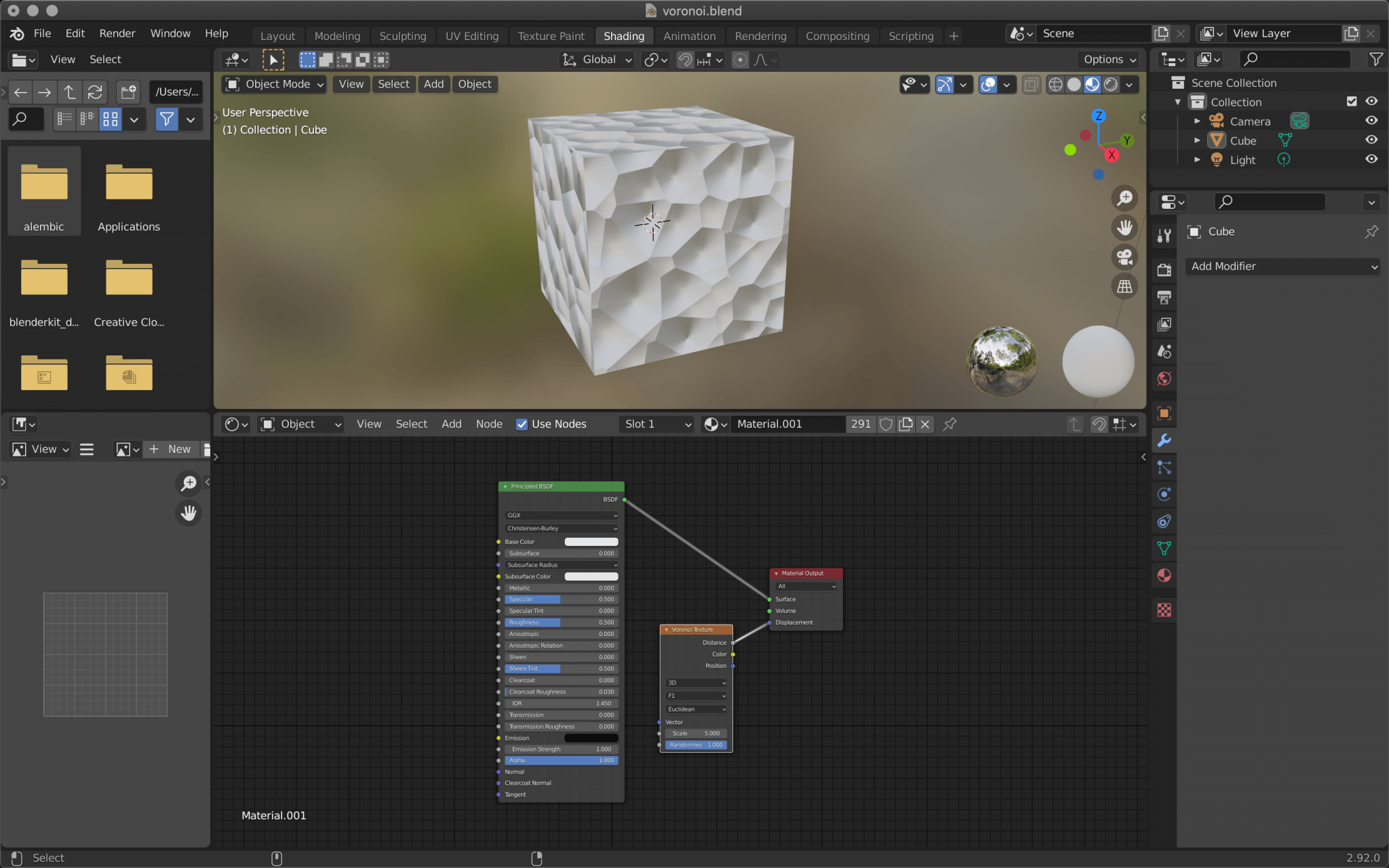Image resolution: width=1389 pixels, height=868 pixels.
Task: Open the Render Properties tab
Action: 1165,270
